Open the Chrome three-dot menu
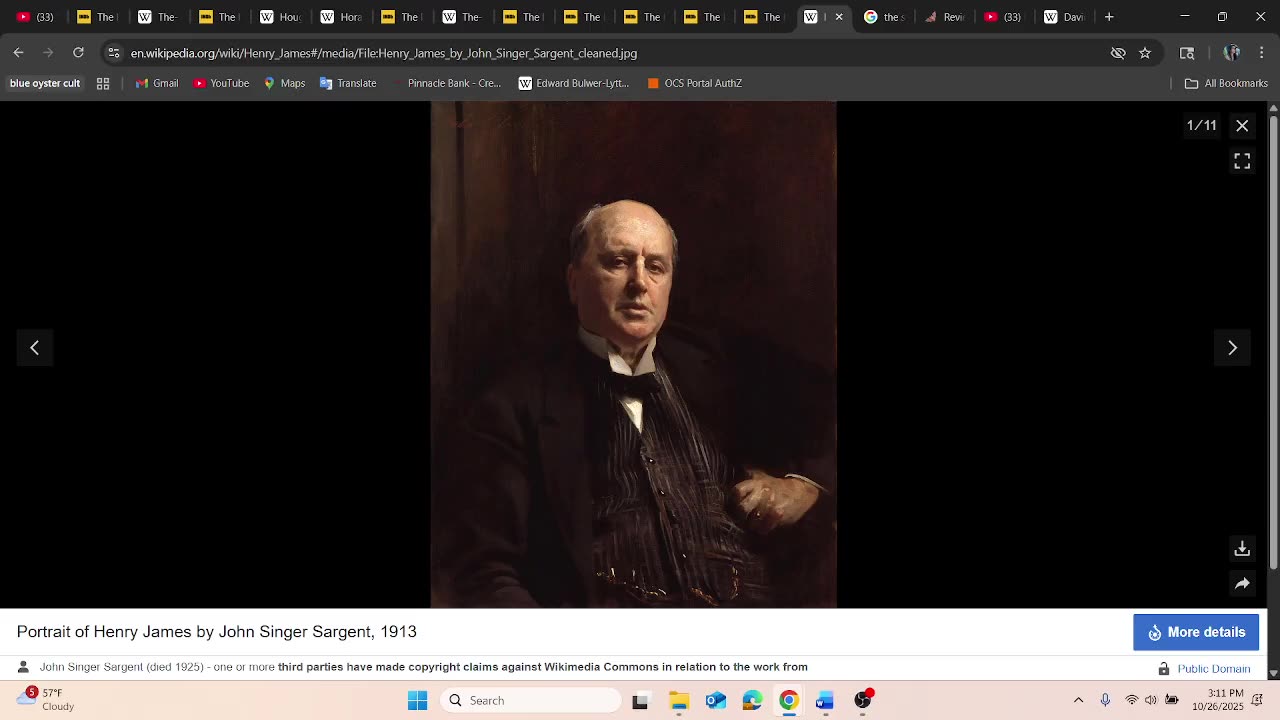Viewport: 1280px width, 720px height. (1262, 53)
